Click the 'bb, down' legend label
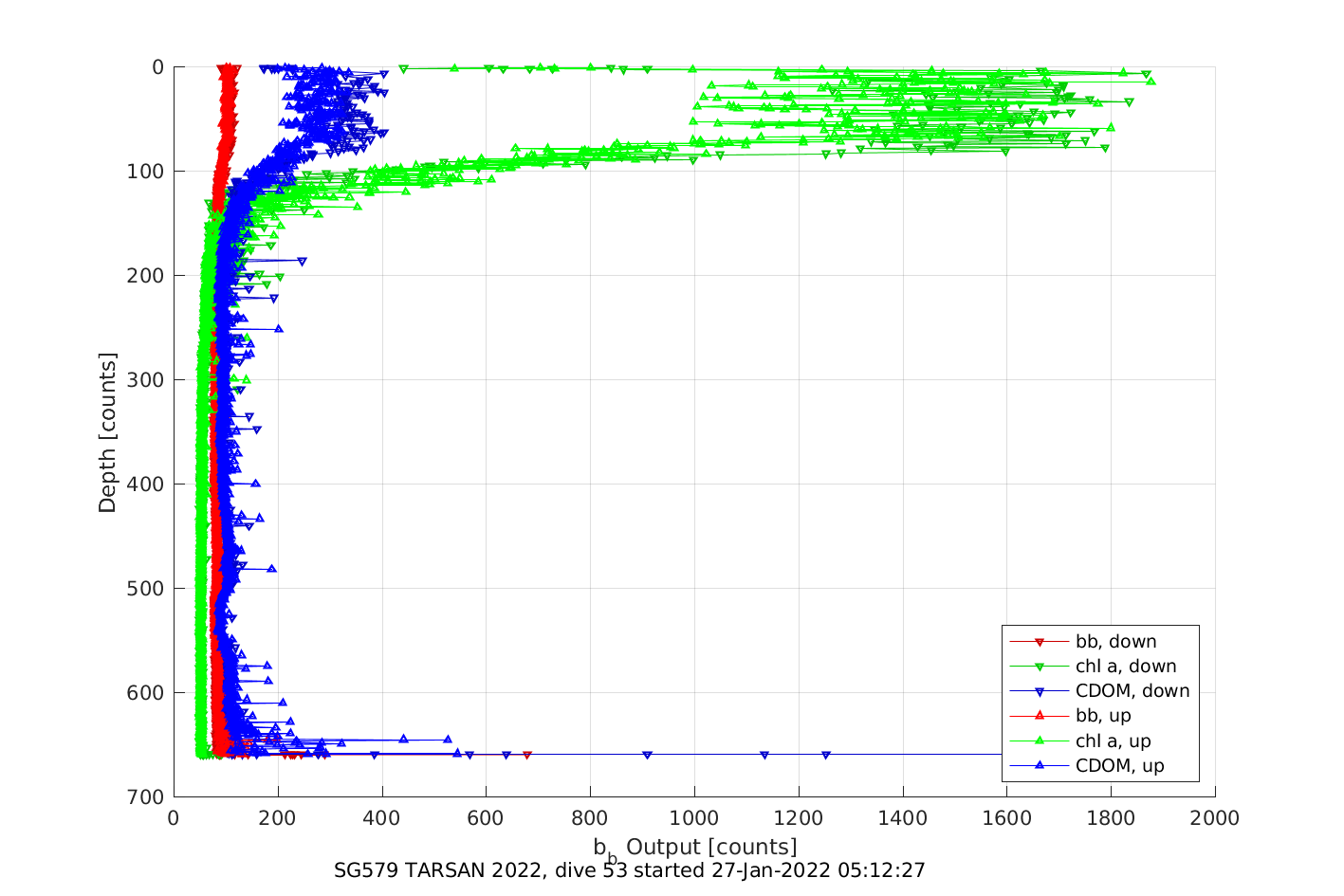 tap(1115, 642)
